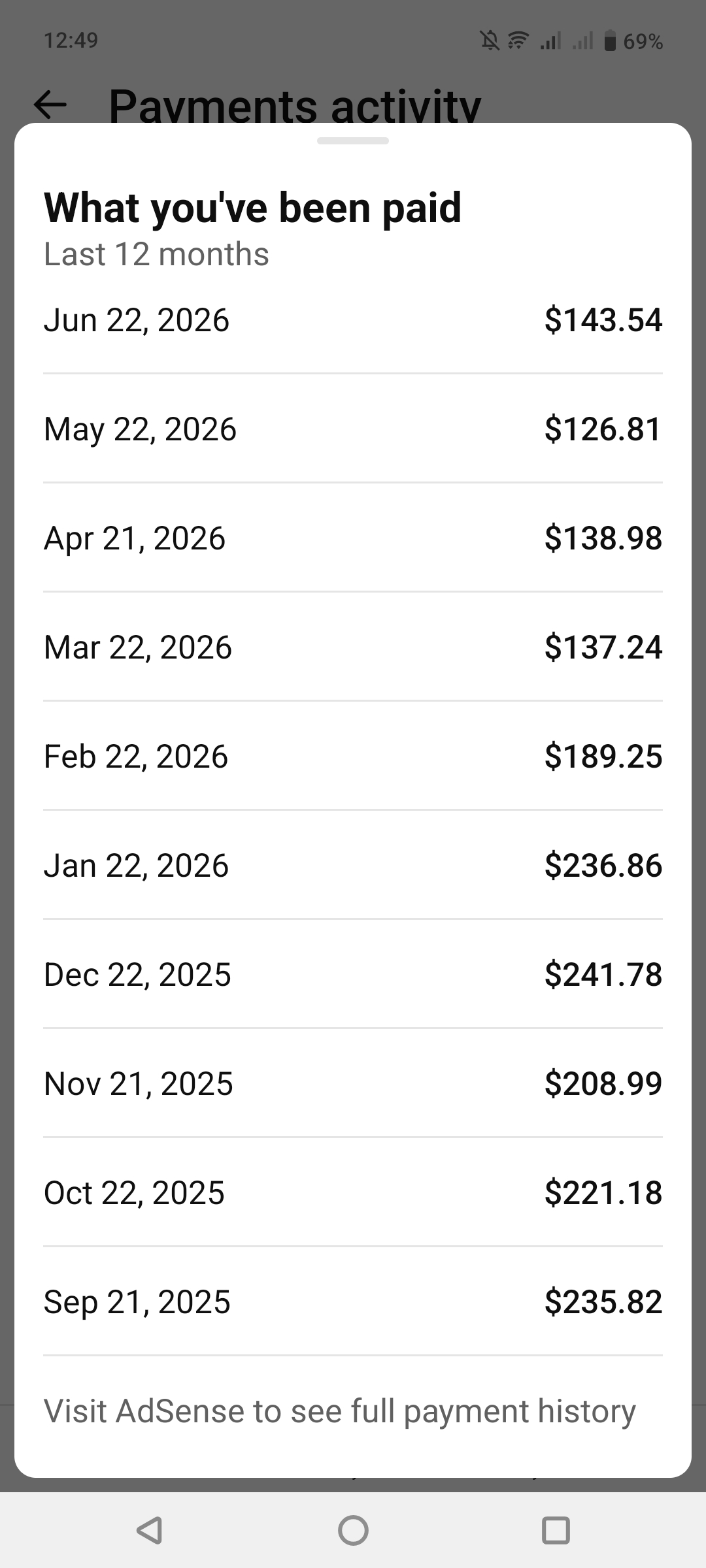Tap the muted notifications bell icon
706x1568 pixels.
490,42
